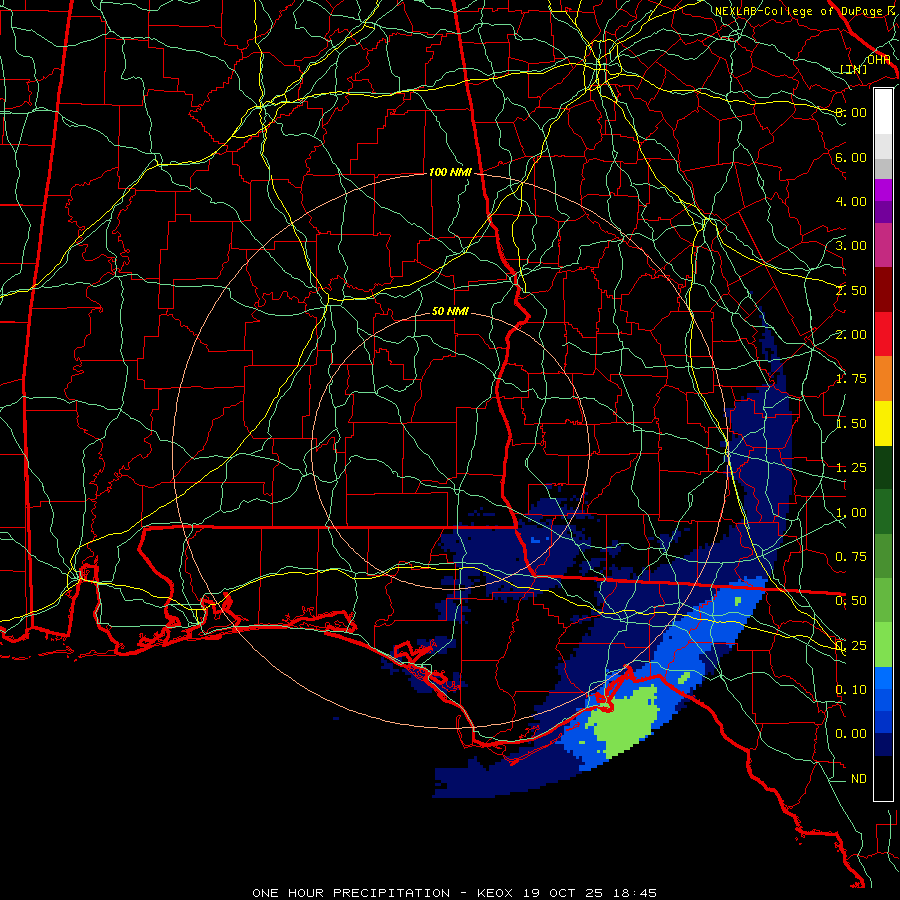The height and width of the screenshot is (900, 900).
Task: Click the OHA product label
Action: pos(878,60)
